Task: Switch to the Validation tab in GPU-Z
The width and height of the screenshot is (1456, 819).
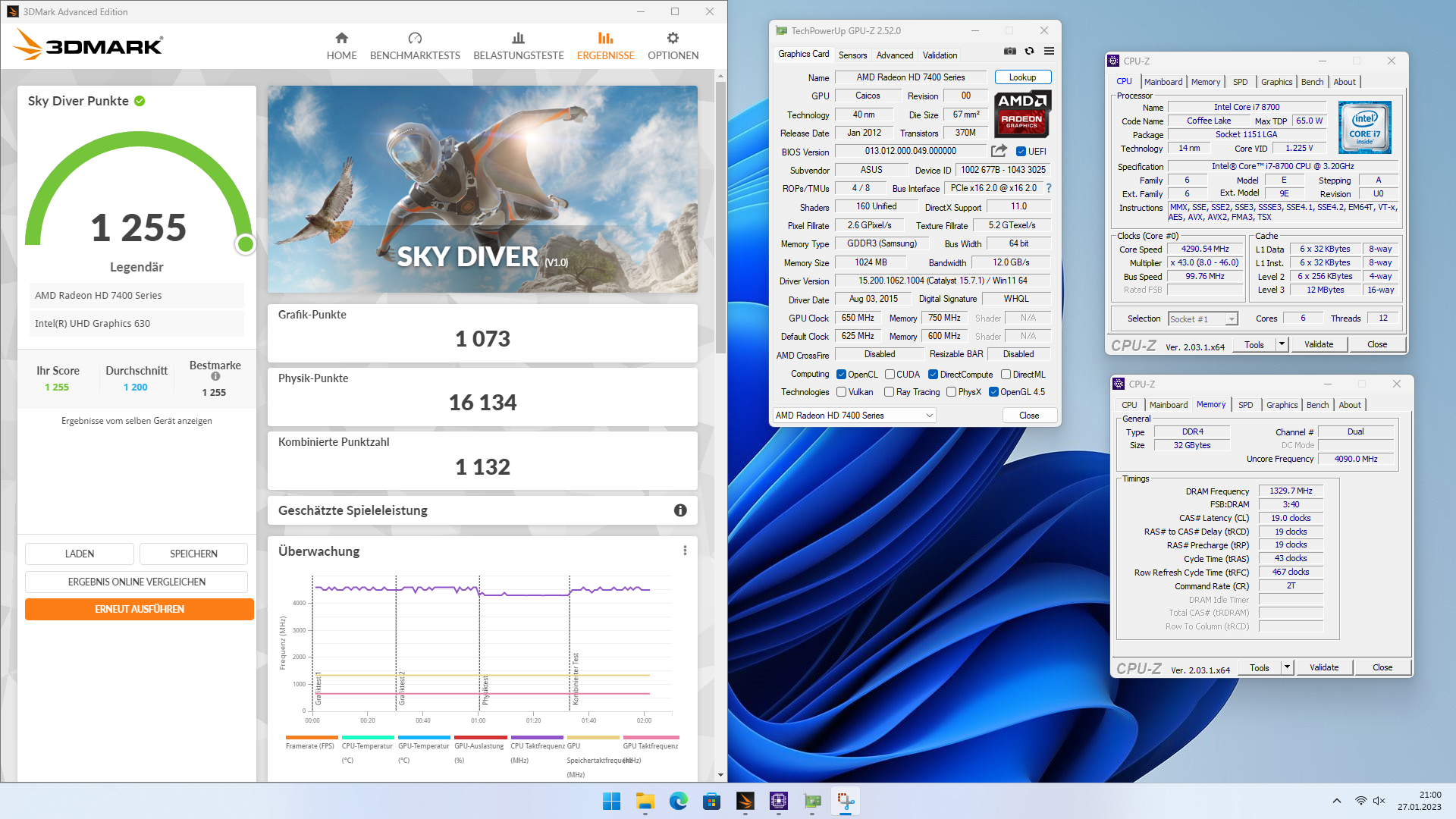Action: (x=940, y=55)
